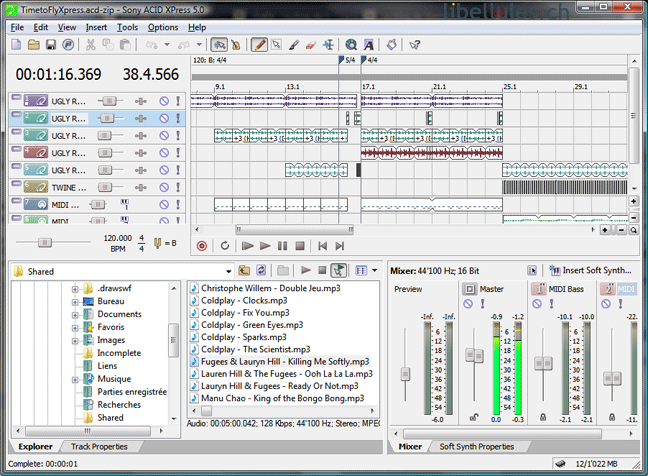Screen dimensions: 648x476
Task: Select the Draw pencil tool
Action: click(259, 45)
